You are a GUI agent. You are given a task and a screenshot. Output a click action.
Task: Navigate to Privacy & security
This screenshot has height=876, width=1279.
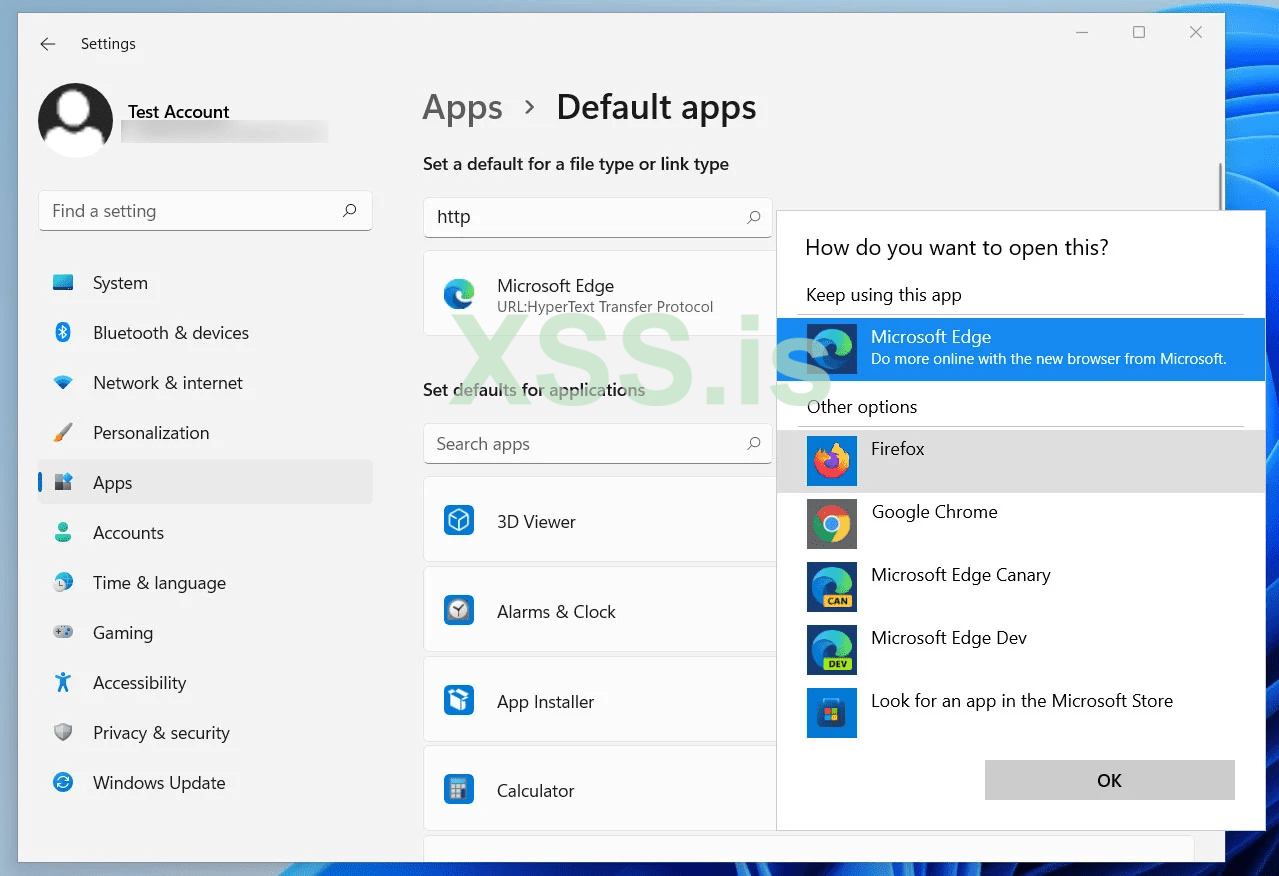[161, 733]
